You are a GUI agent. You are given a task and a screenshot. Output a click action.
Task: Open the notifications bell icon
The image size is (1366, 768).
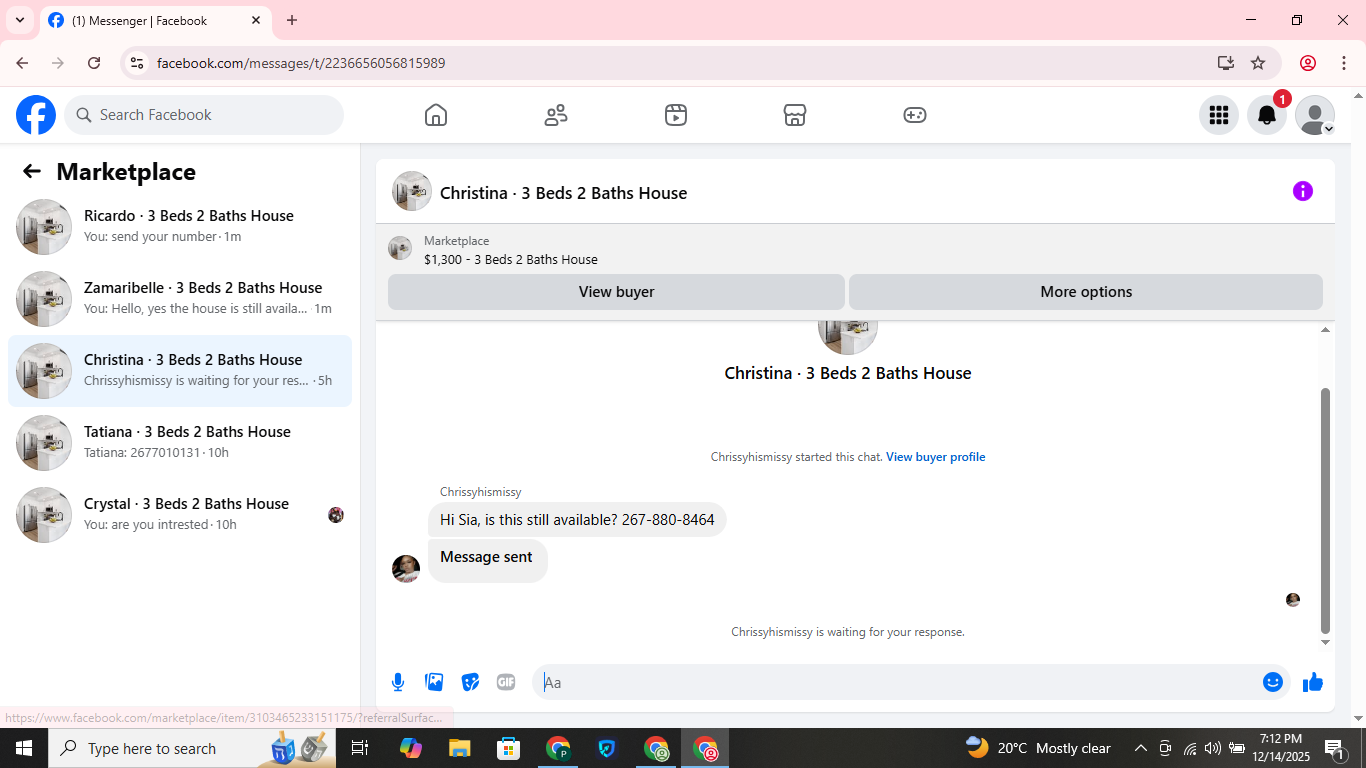[1267, 115]
